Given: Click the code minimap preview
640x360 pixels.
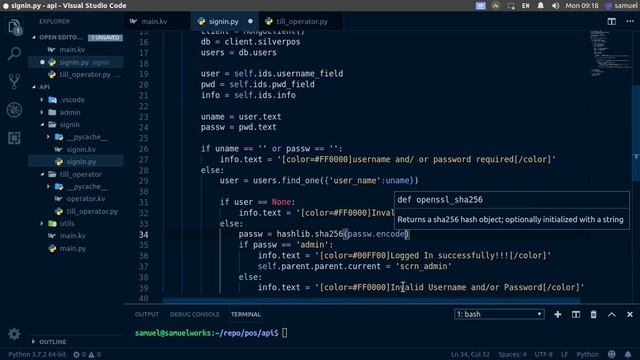Looking at the screenshot, I should click(610, 53).
